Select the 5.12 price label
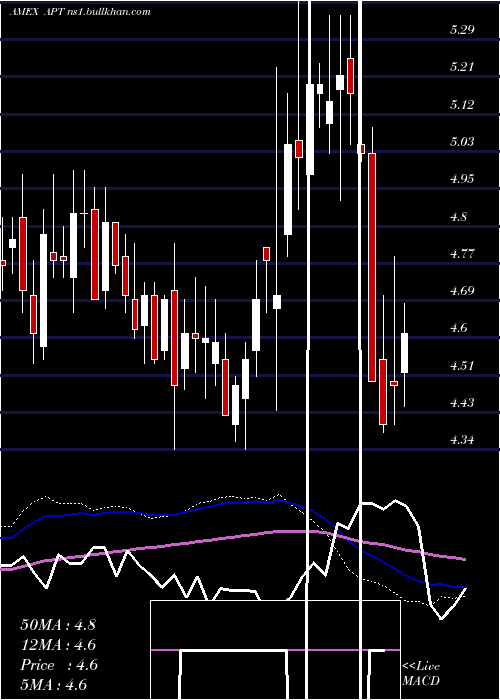This screenshot has height=700, width=500. (462, 104)
